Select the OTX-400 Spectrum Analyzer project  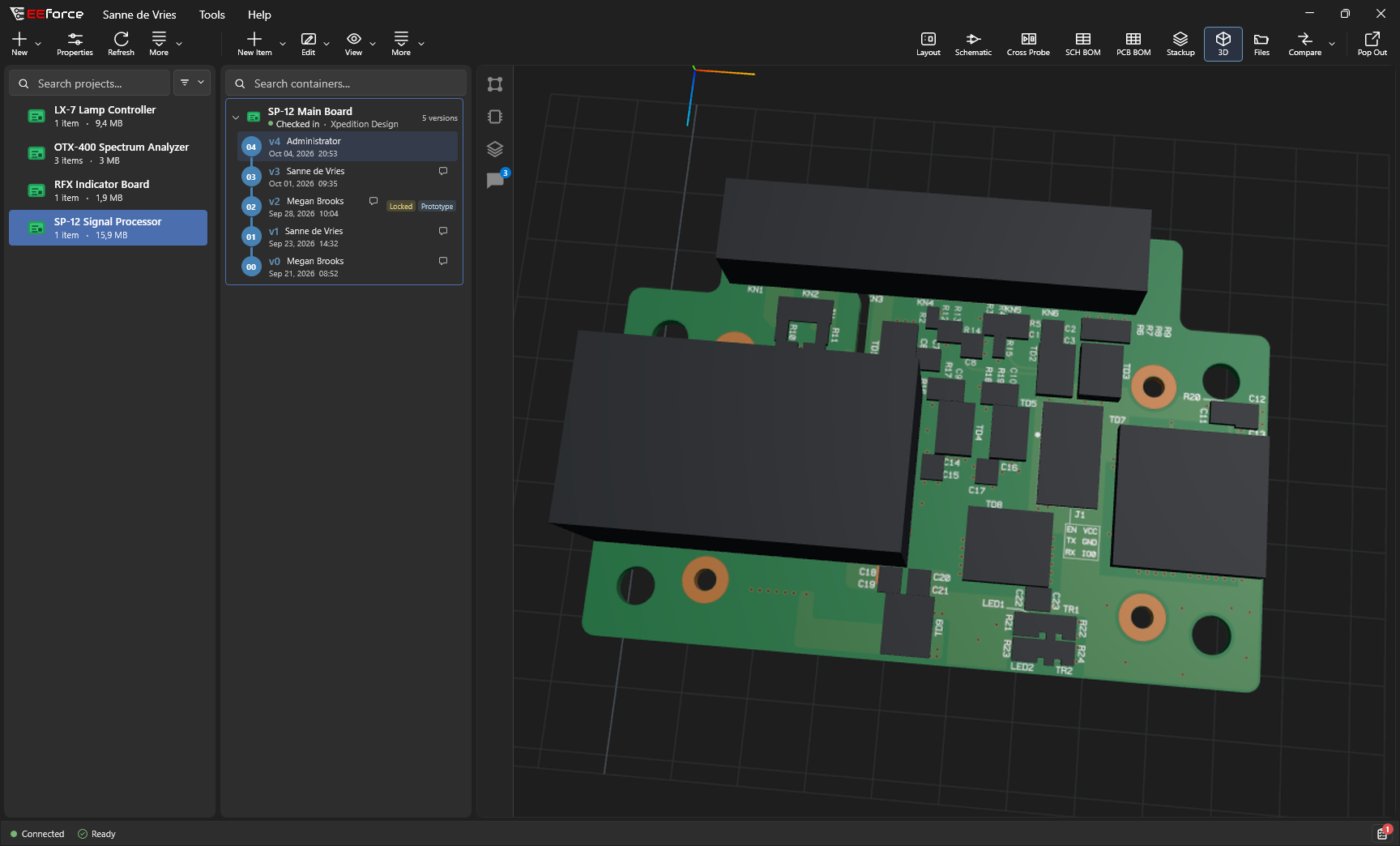[108, 153]
